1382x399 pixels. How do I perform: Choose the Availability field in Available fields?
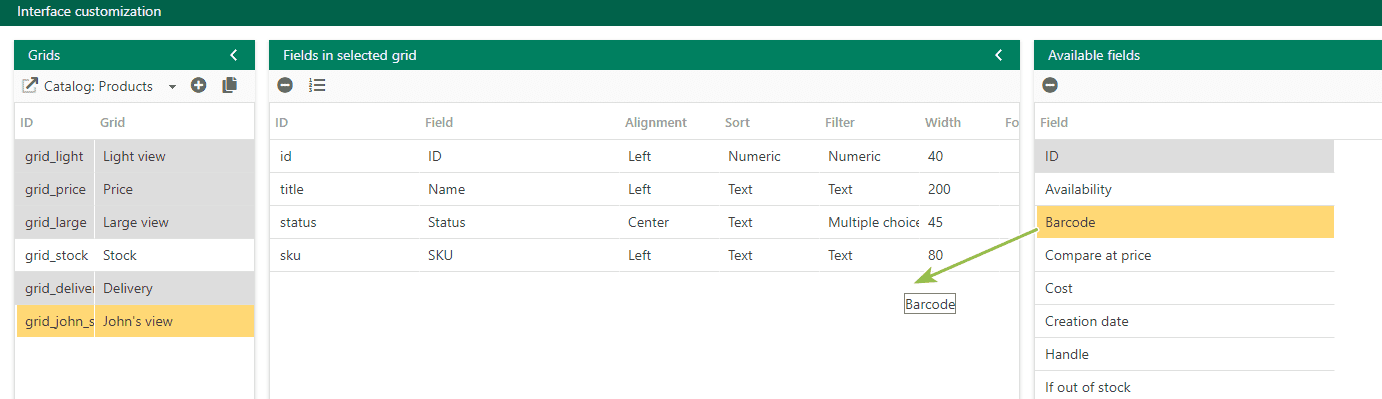[1185, 189]
